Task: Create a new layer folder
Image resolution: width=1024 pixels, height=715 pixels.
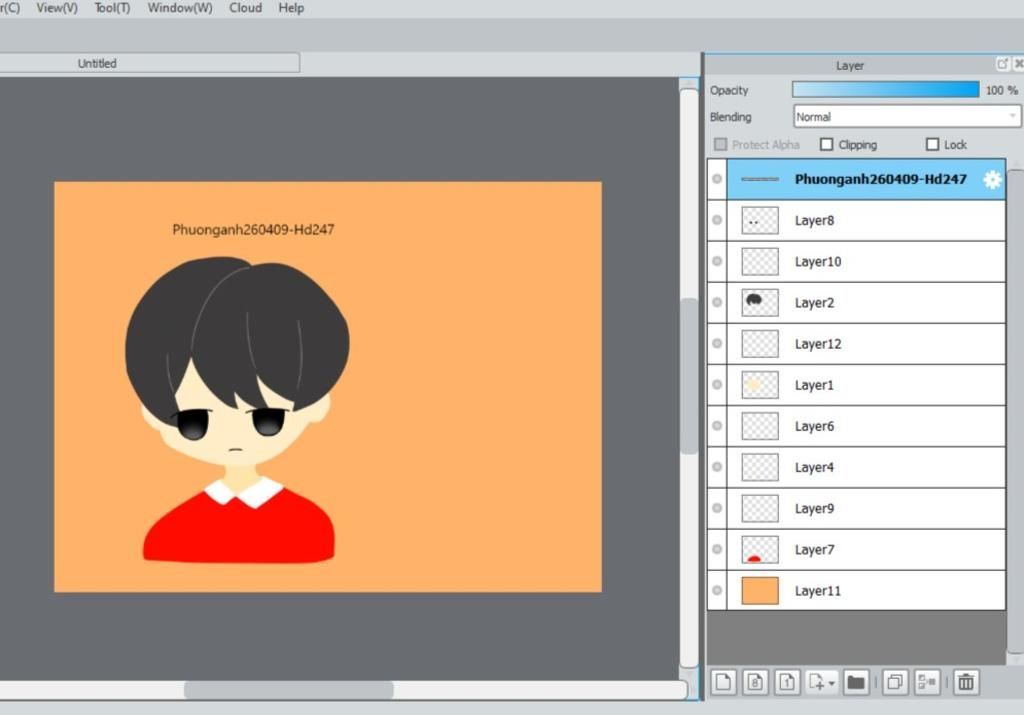Action: 856,682
